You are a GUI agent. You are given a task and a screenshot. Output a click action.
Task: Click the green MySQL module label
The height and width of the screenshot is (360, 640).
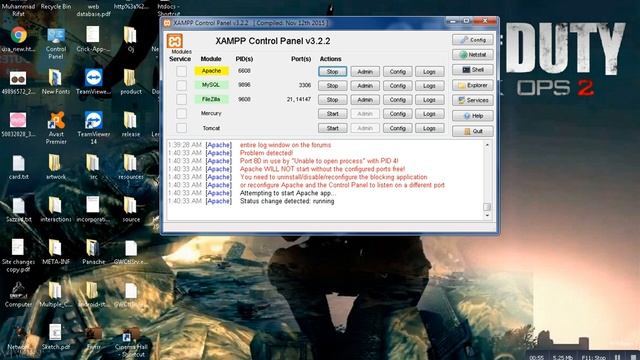211,85
